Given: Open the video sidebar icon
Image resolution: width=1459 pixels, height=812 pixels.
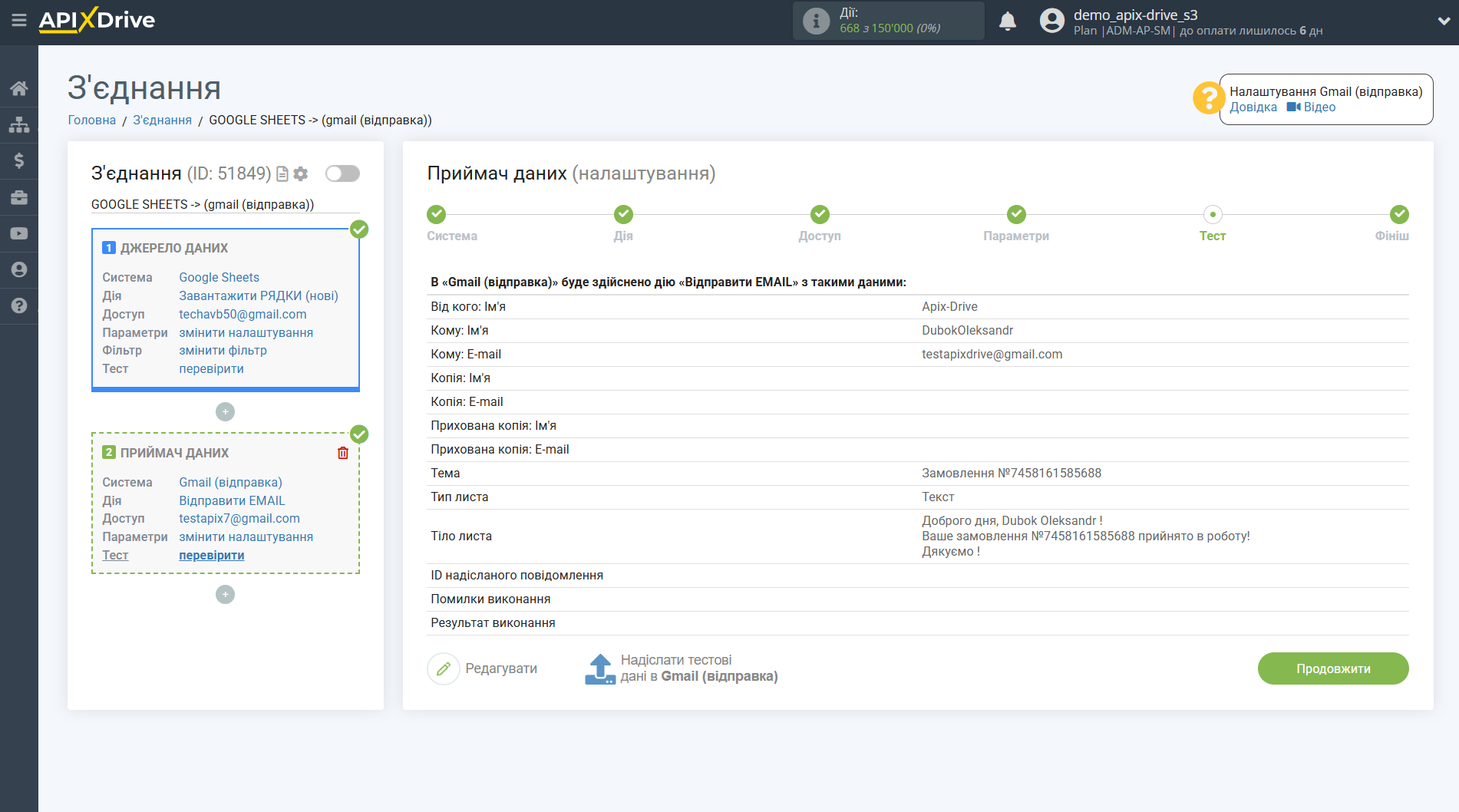Looking at the screenshot, I should point(19,233).
